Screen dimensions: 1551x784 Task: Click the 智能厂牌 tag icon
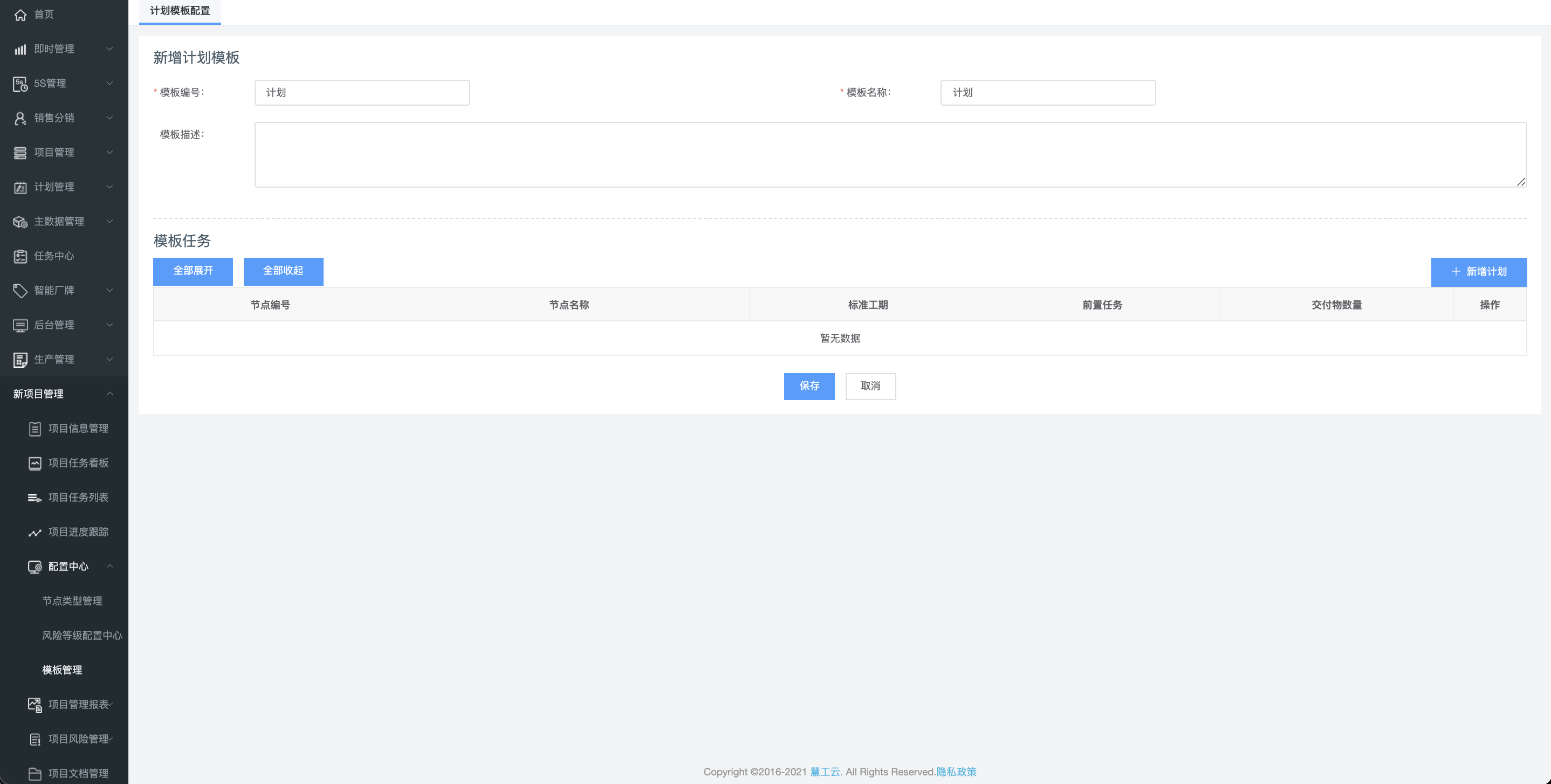(20, 291)
